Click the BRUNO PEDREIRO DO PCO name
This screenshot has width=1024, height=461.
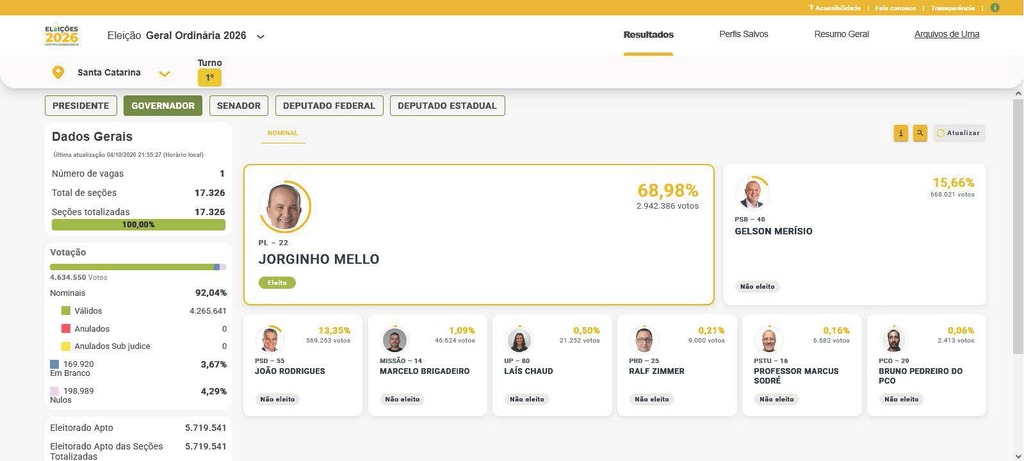(921, 375)
